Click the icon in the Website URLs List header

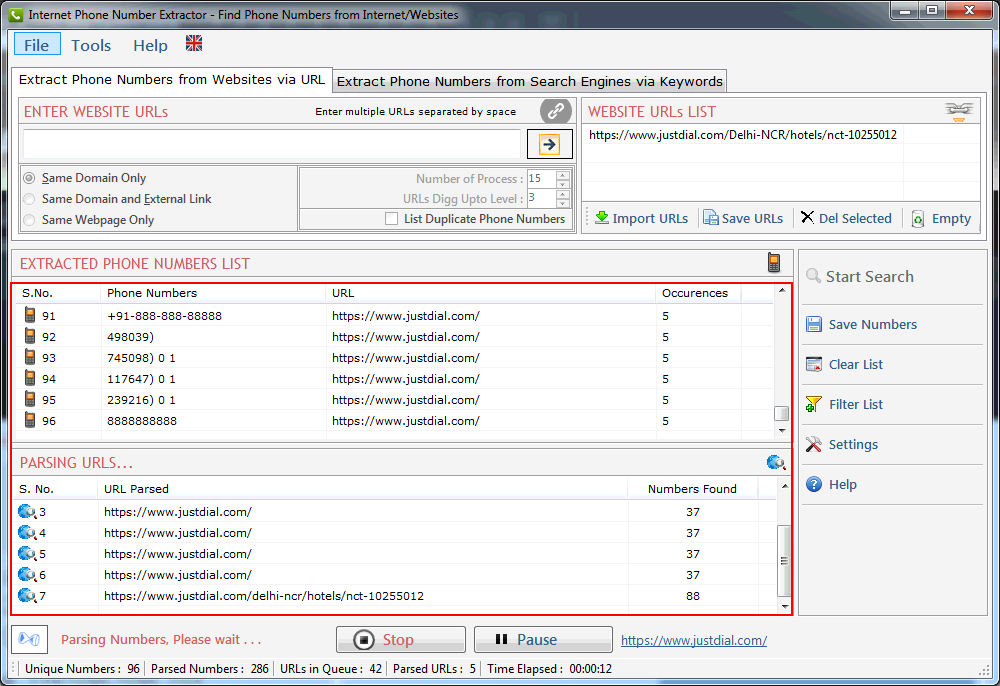[959, 111]
